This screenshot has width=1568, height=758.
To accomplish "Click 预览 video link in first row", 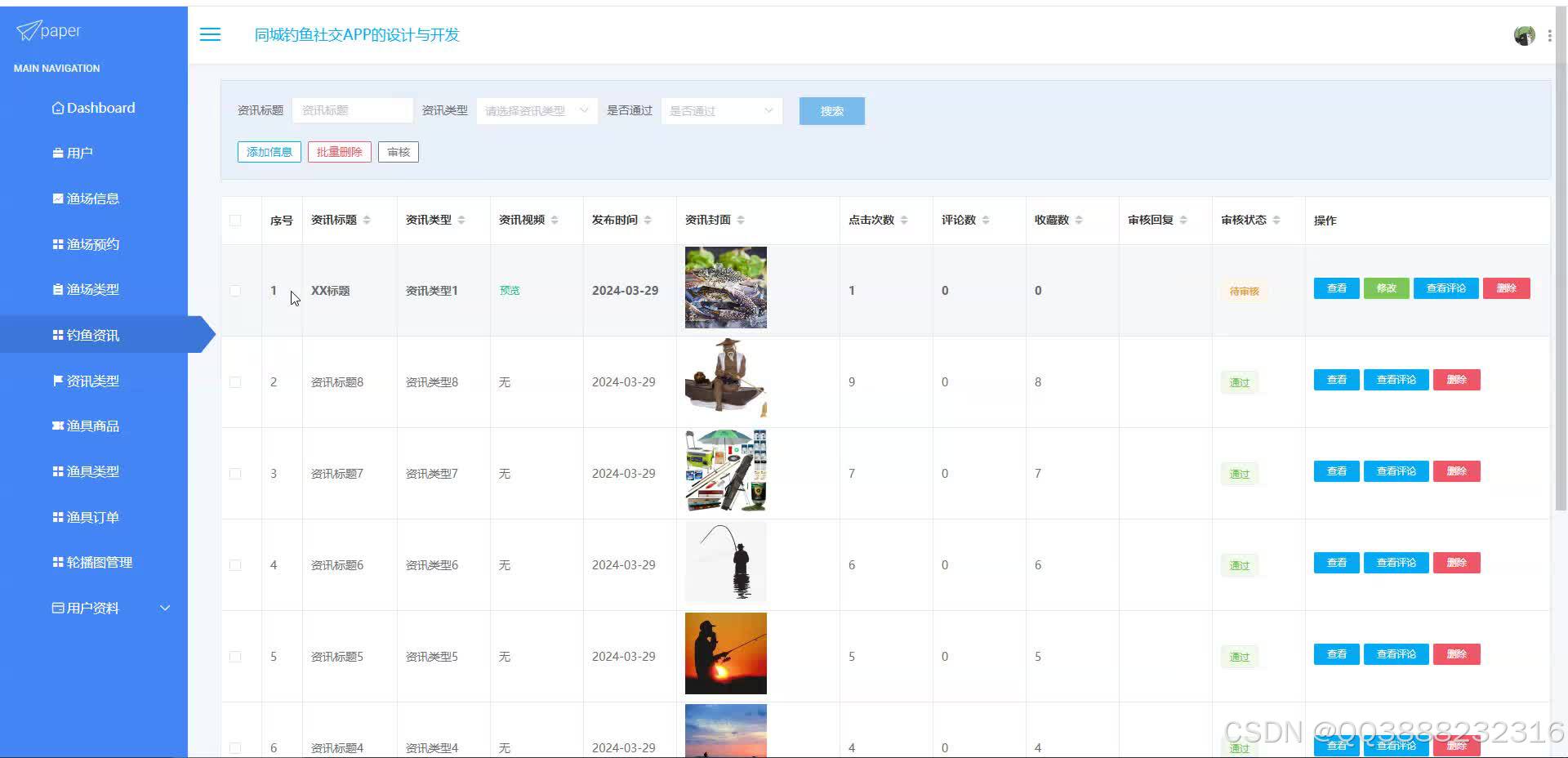I will tap(510, 291).
